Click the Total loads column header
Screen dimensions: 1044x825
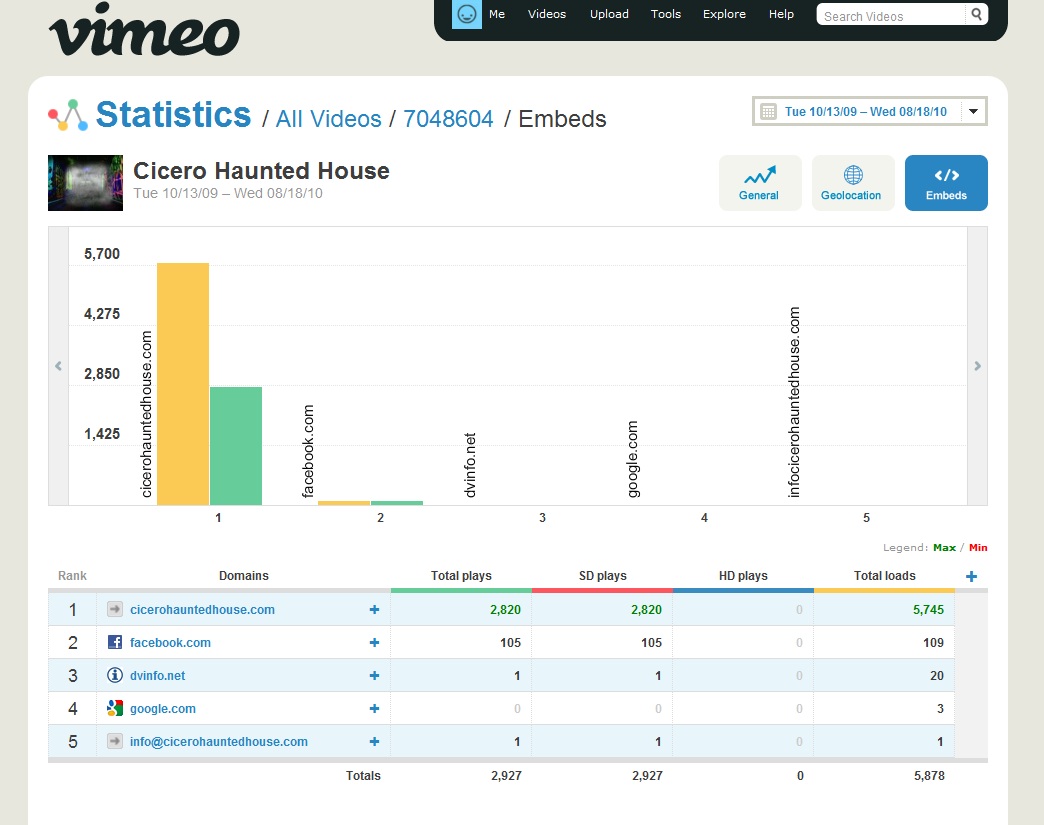tap(884, 575)
